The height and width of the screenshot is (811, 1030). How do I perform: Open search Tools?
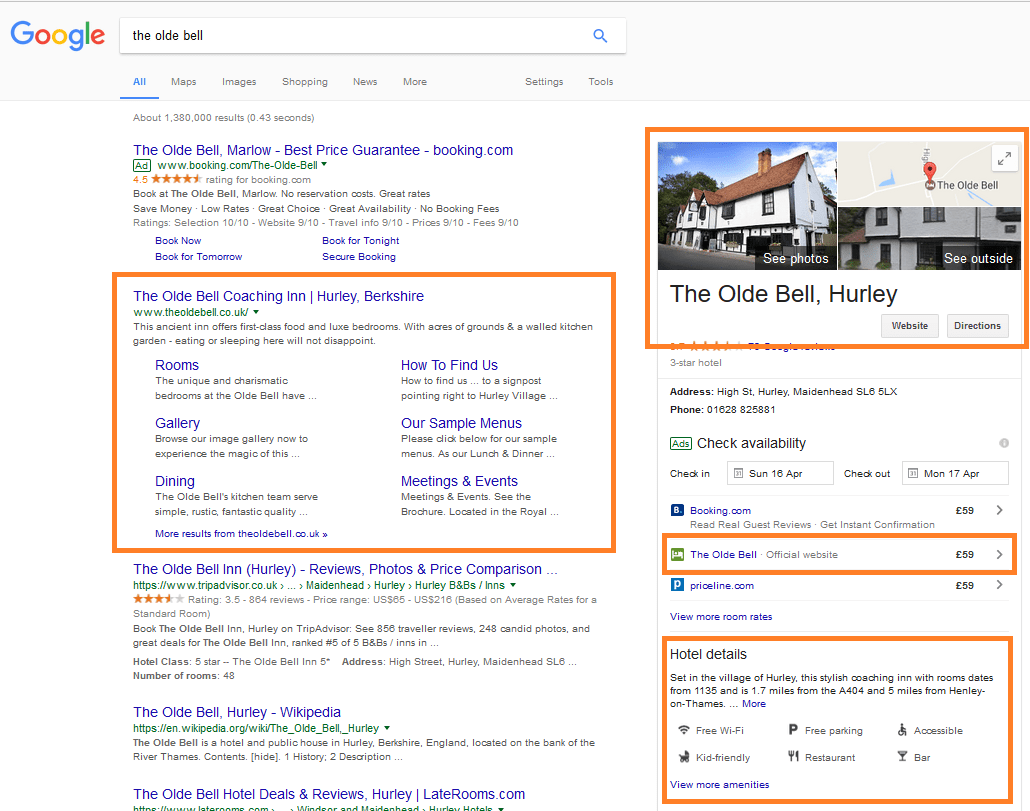(600, 81)
